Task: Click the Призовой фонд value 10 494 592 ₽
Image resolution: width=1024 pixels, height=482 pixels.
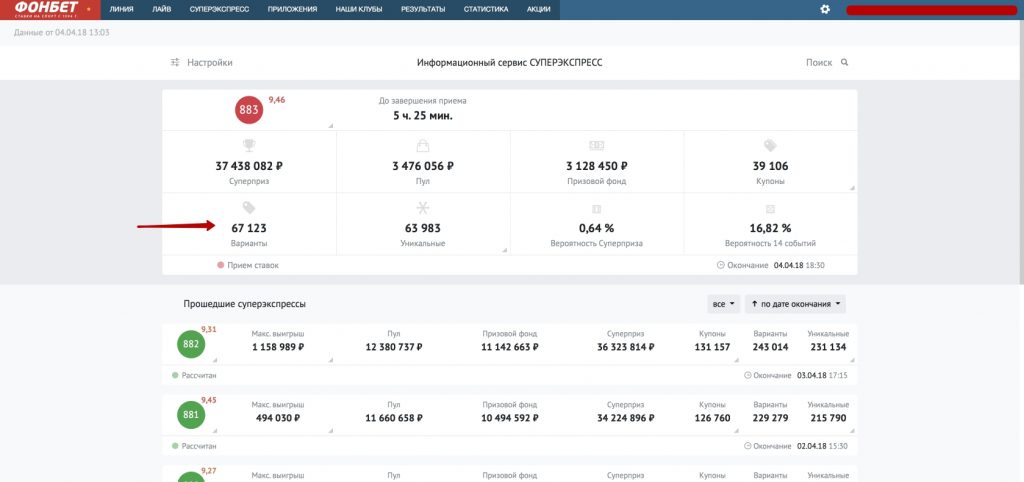Action: point(509,418)
